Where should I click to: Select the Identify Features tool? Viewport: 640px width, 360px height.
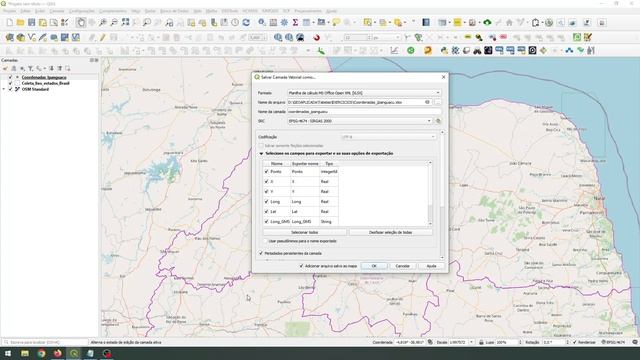click(262, 23)
